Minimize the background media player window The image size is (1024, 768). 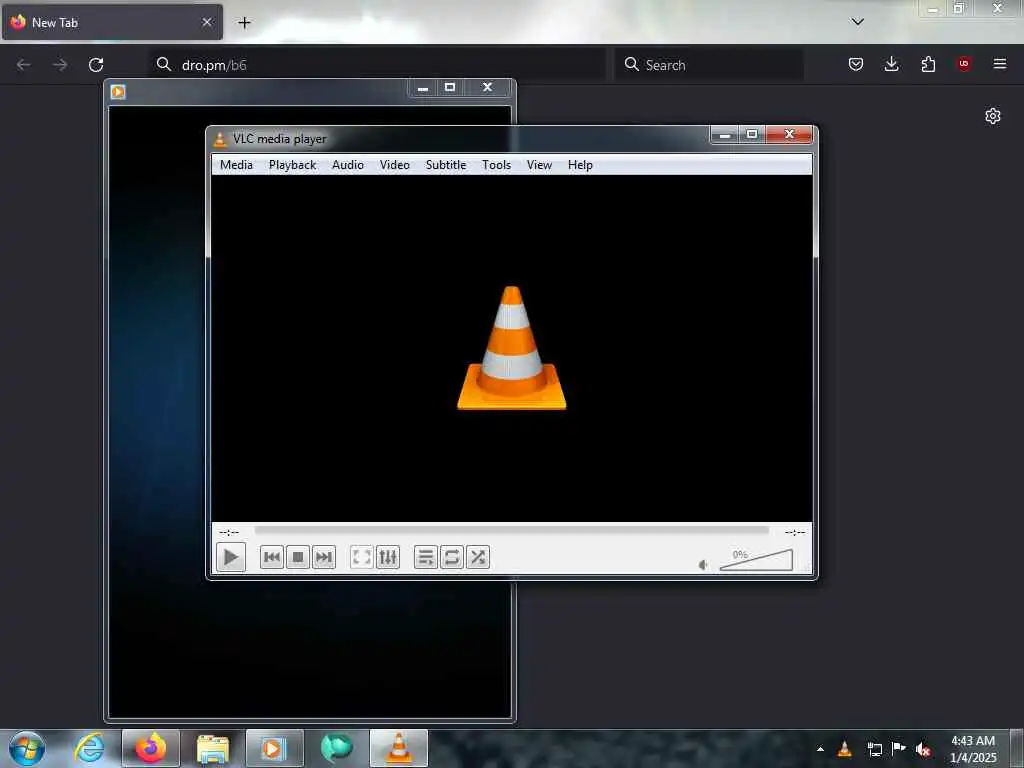click(423, 88)
